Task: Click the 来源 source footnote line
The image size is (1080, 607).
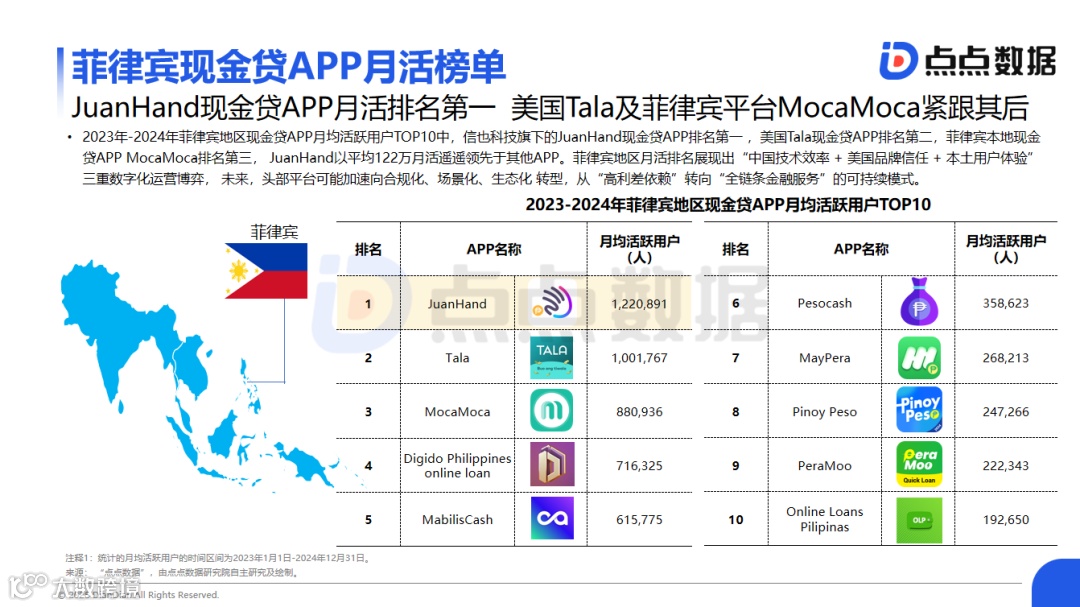Action: pos(183,573)
